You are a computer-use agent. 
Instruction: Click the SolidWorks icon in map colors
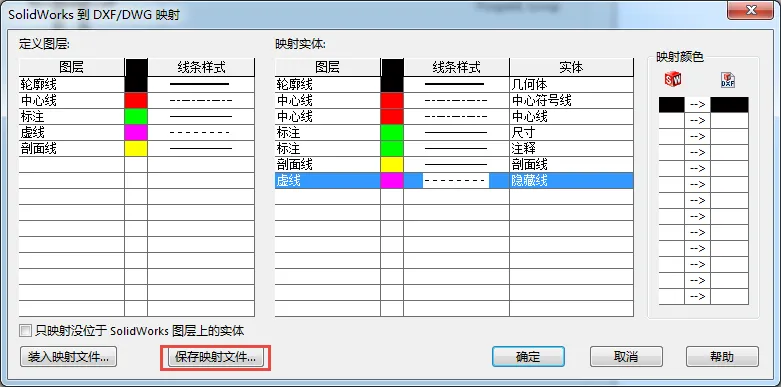(673, 79)
